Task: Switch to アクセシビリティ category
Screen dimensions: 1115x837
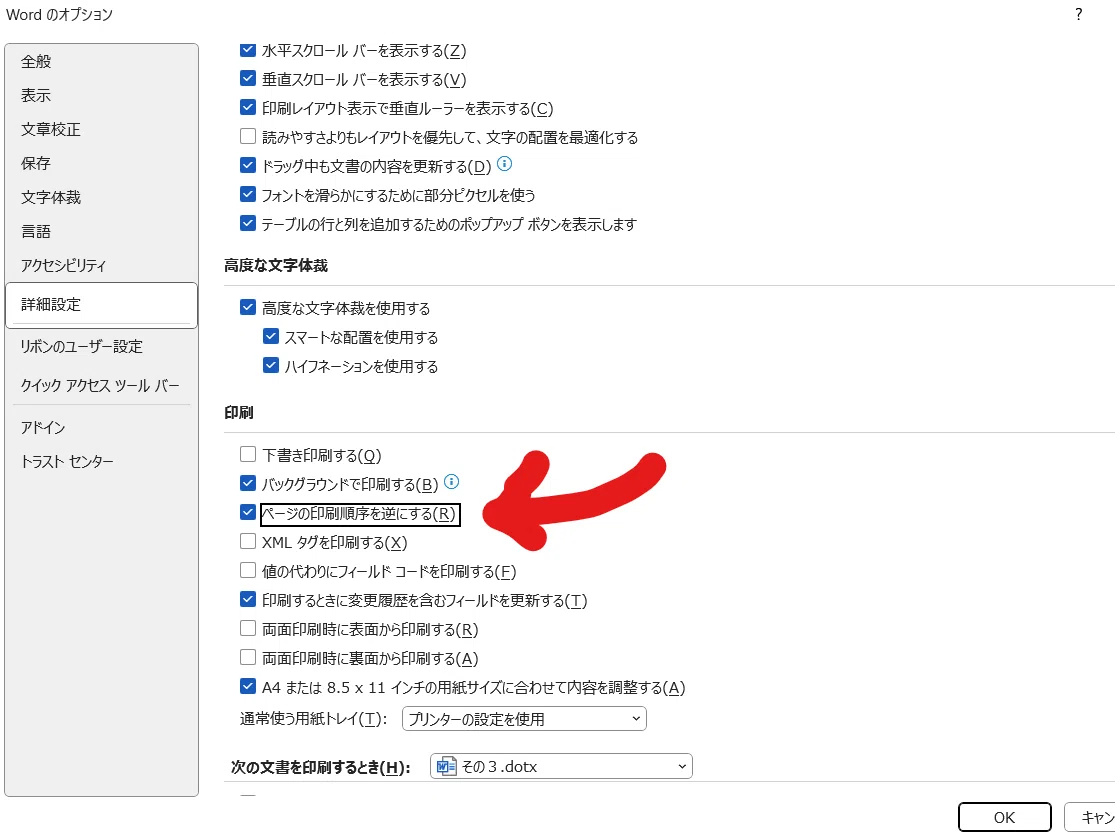Action: (x=101, y=265)
